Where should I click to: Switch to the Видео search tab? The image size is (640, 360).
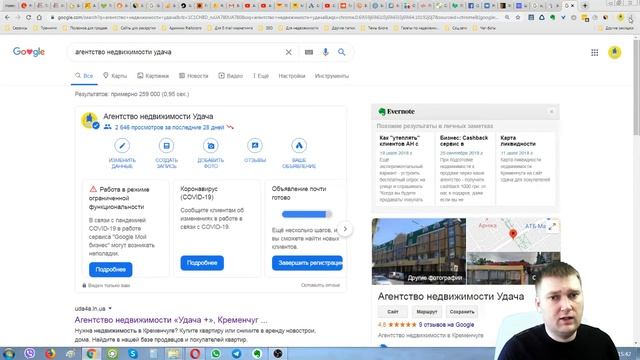[x=231, y=76]
